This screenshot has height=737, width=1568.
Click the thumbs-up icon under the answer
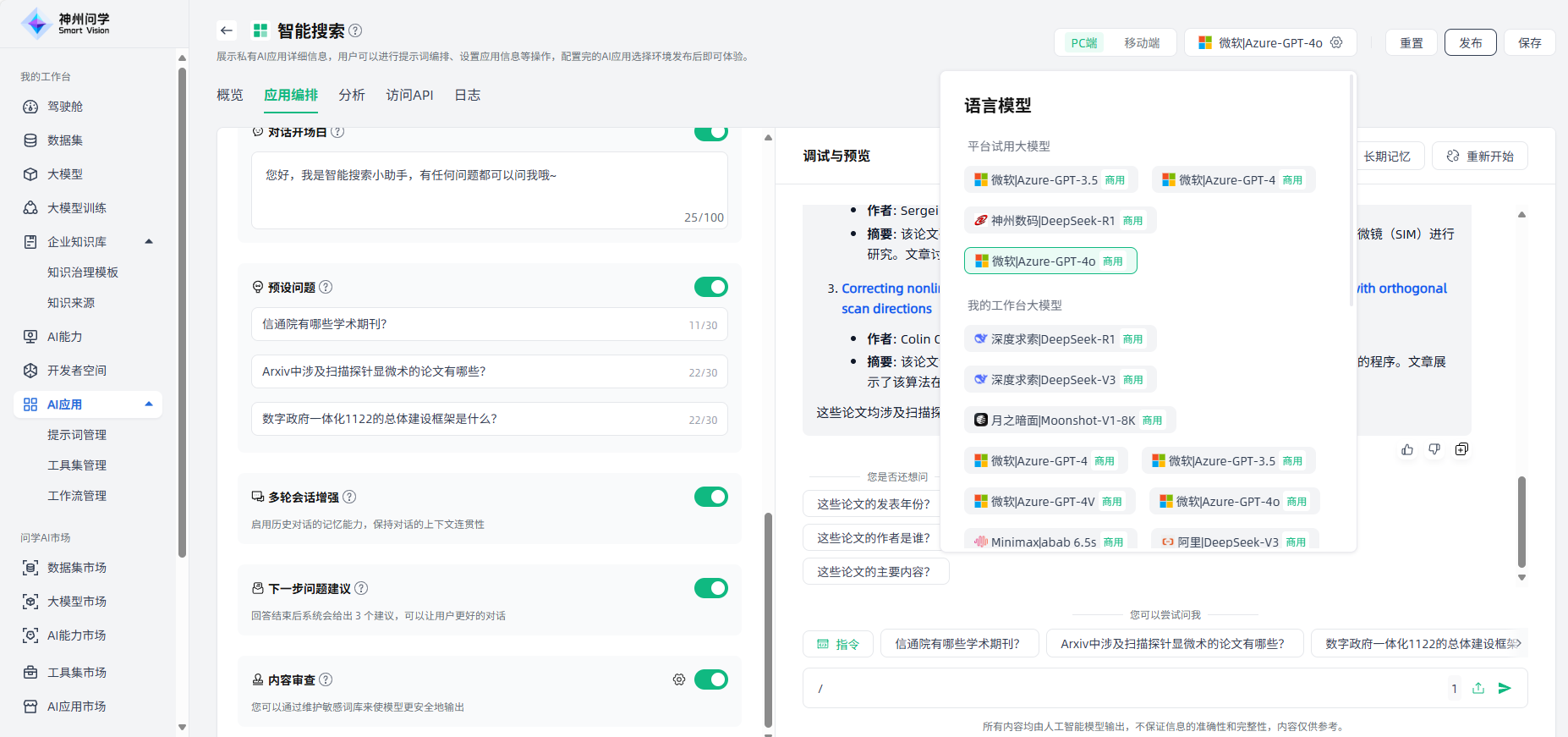(x=1407, y=449)
